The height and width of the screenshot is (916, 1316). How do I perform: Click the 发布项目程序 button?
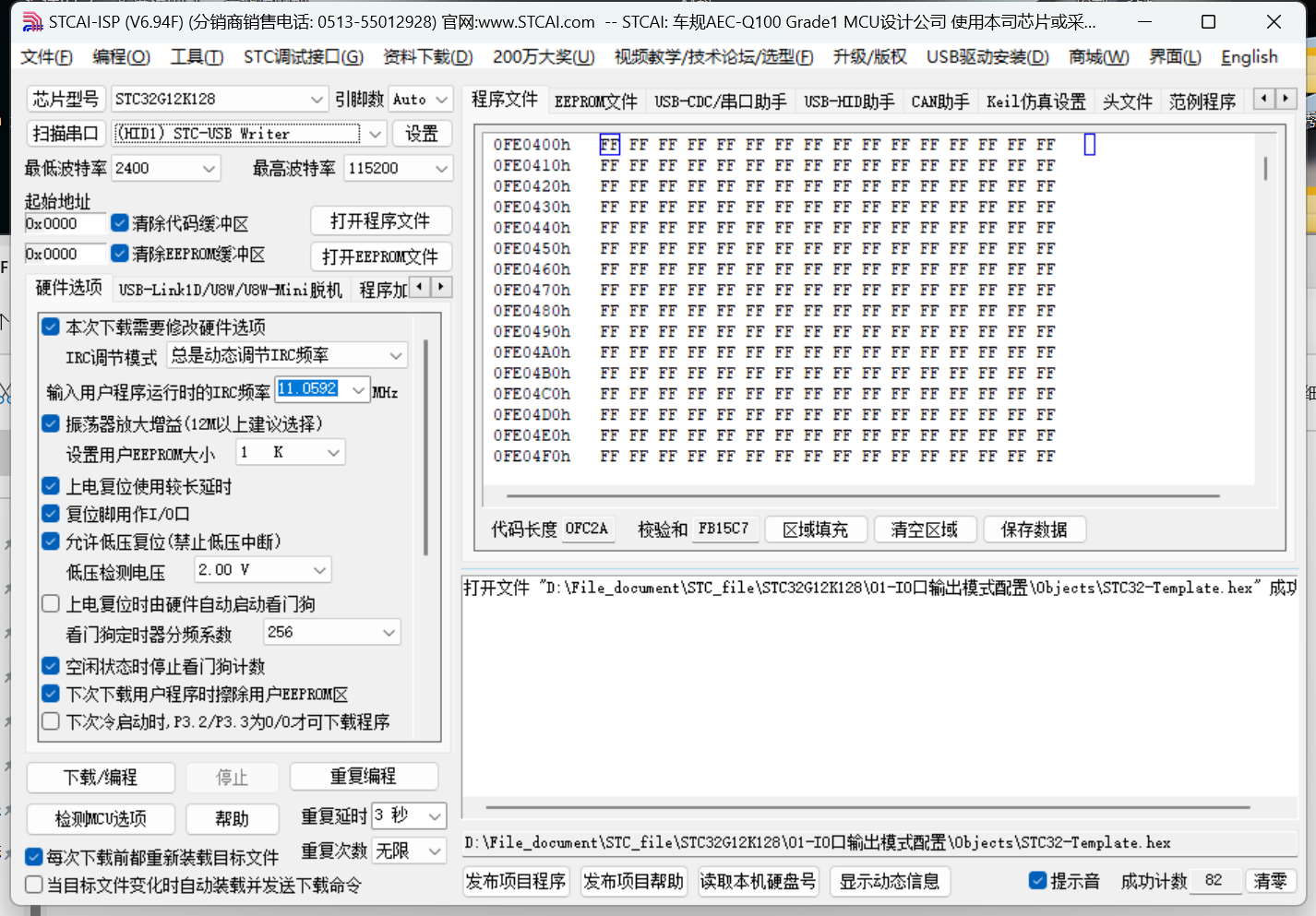click(x=516, y=882)
